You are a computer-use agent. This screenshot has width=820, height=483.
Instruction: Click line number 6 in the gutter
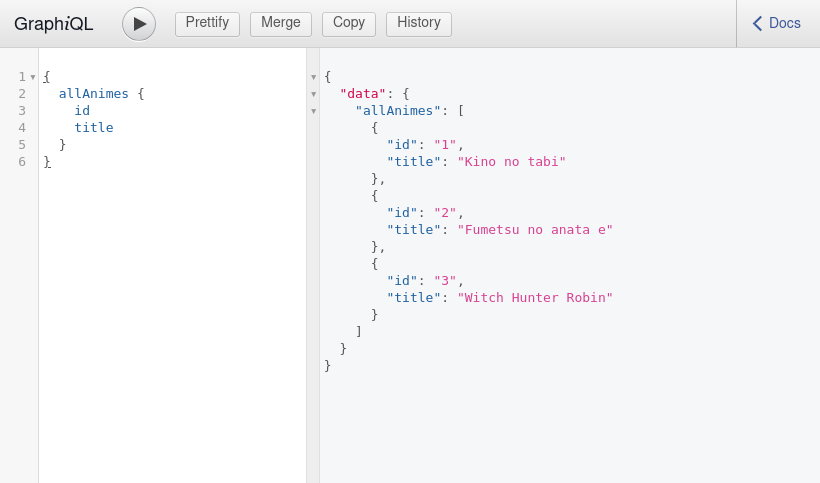pyautogui.click(x=22, y=162)
